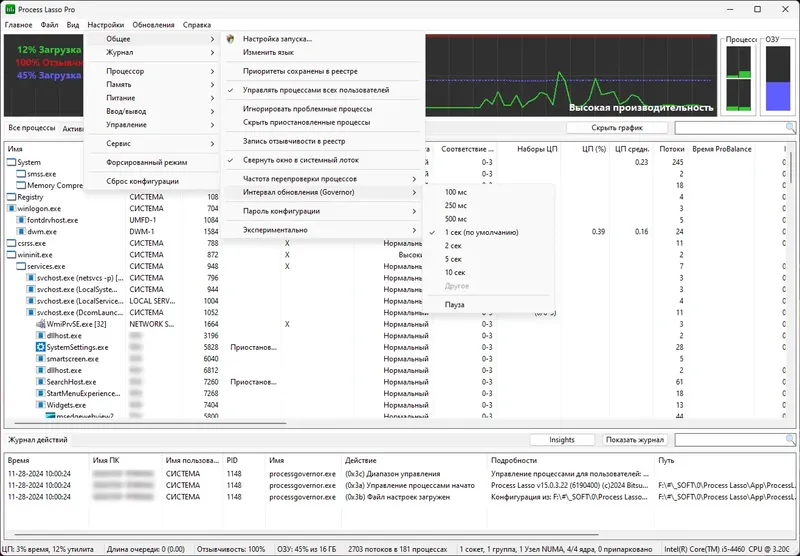Click the wininit.exe process icon
Image resolution: width=800 pixels, height=556 pixels.
11,255
